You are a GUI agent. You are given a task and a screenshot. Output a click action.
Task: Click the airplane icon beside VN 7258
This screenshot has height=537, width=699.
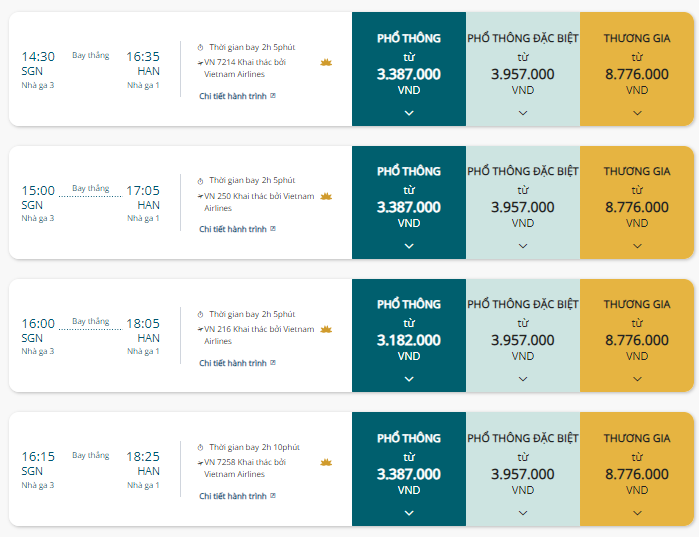point(200,463)
